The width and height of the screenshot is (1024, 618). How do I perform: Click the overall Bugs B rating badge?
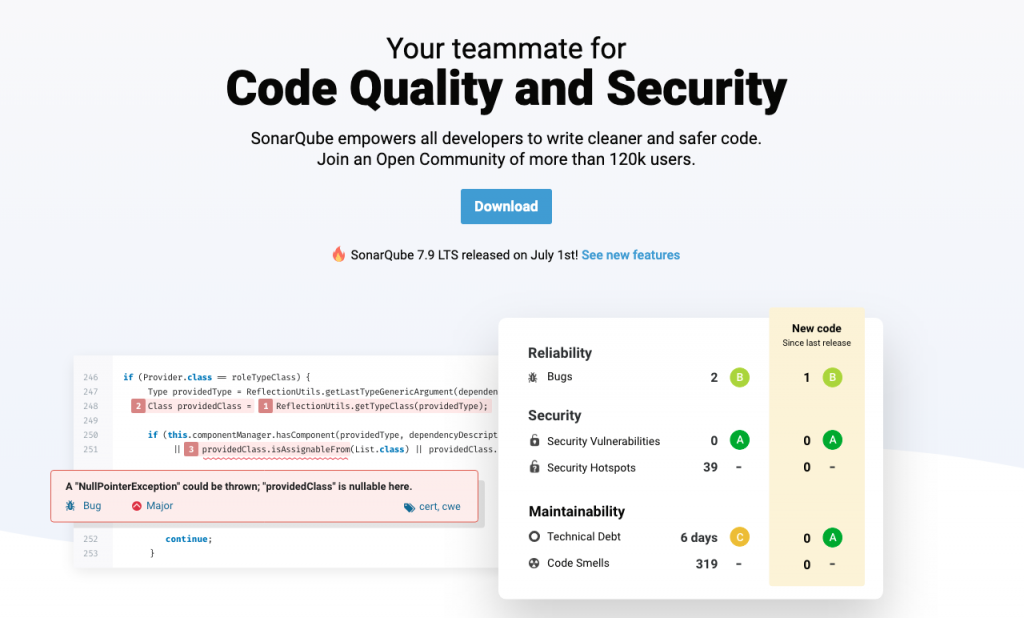click(739, 377)
